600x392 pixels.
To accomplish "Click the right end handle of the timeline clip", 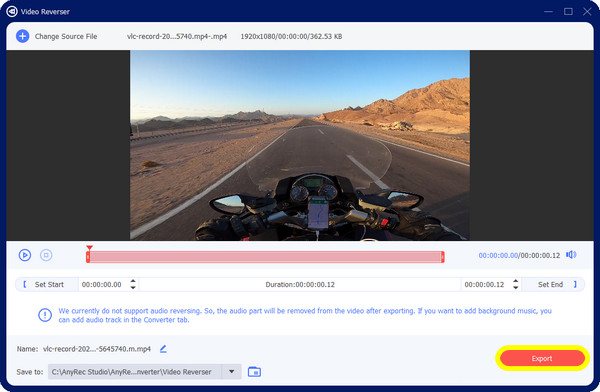I will click(x=443, y=257).
